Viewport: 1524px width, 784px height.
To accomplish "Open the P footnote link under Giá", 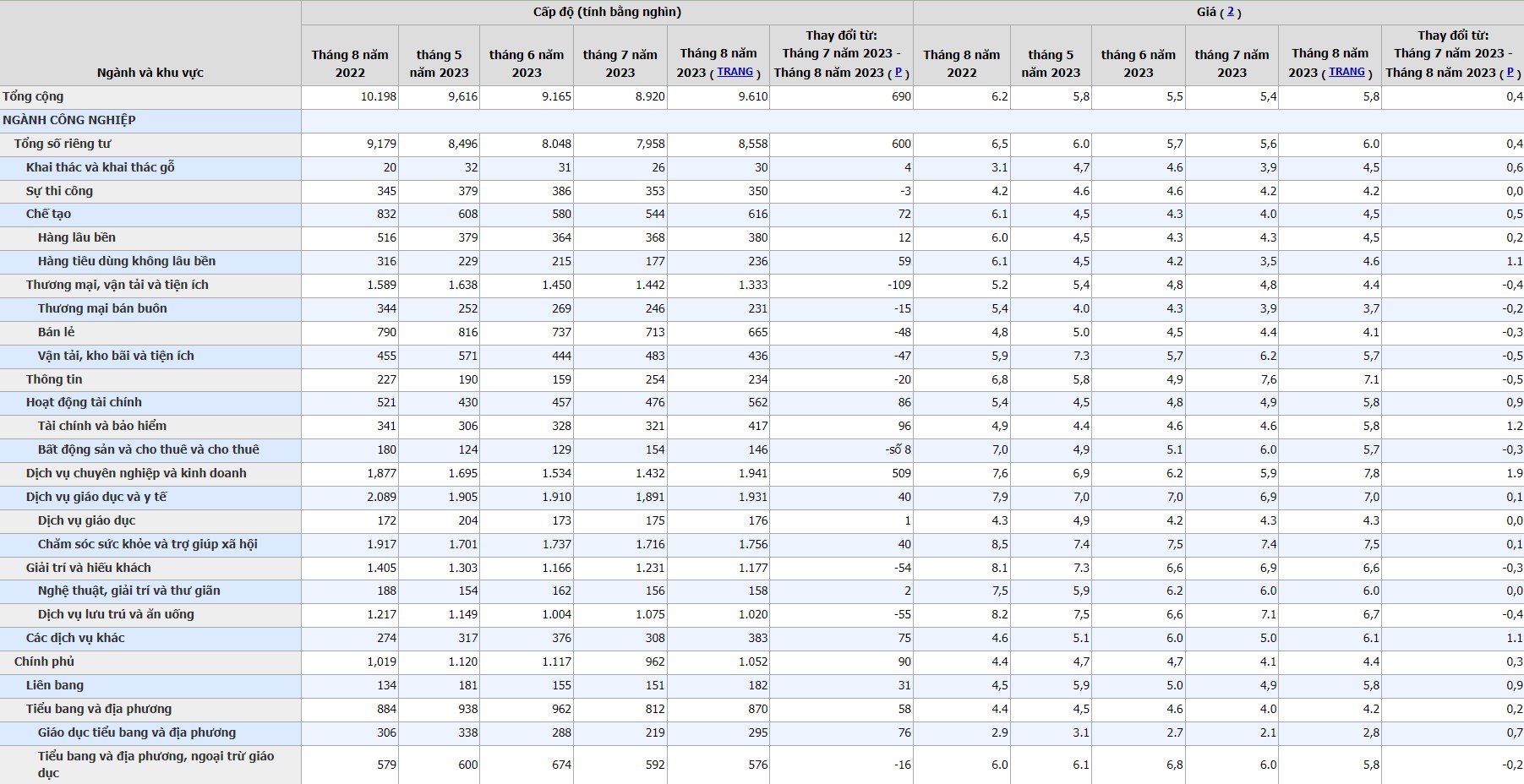I will (x=1510, y=72).
